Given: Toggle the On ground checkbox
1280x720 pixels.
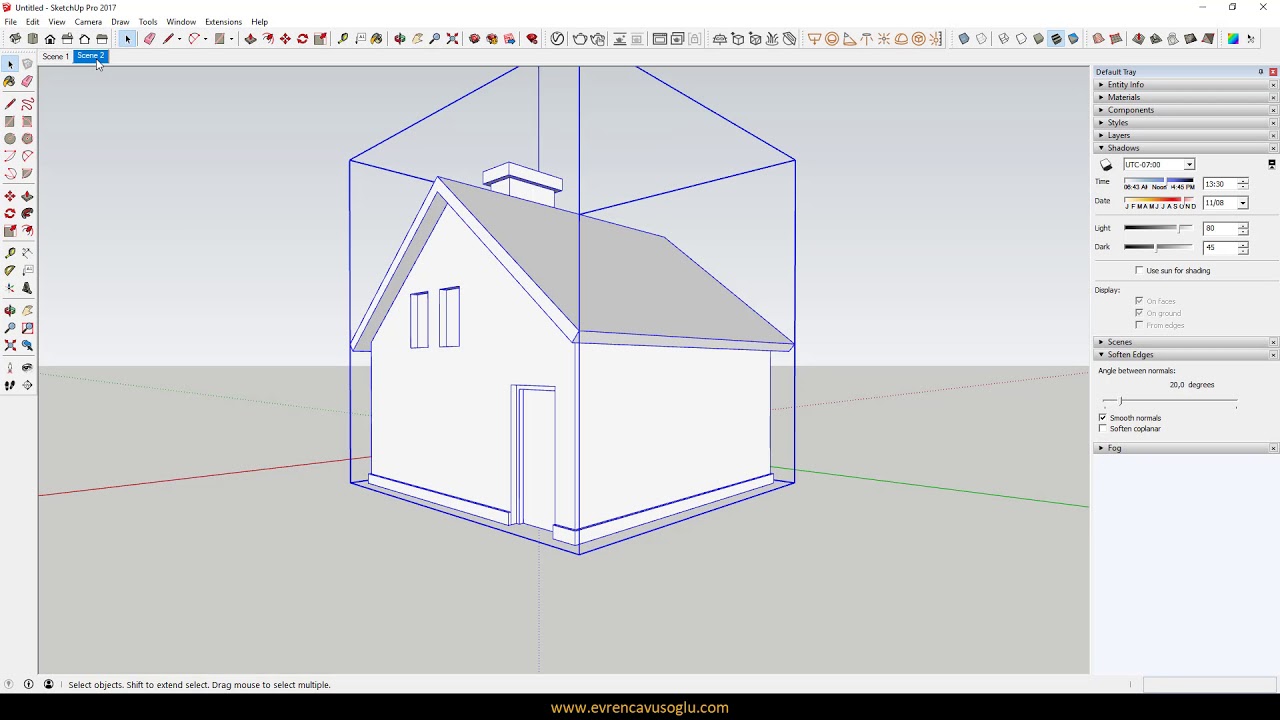Looking at the screenshot, I should [1139, 313].
